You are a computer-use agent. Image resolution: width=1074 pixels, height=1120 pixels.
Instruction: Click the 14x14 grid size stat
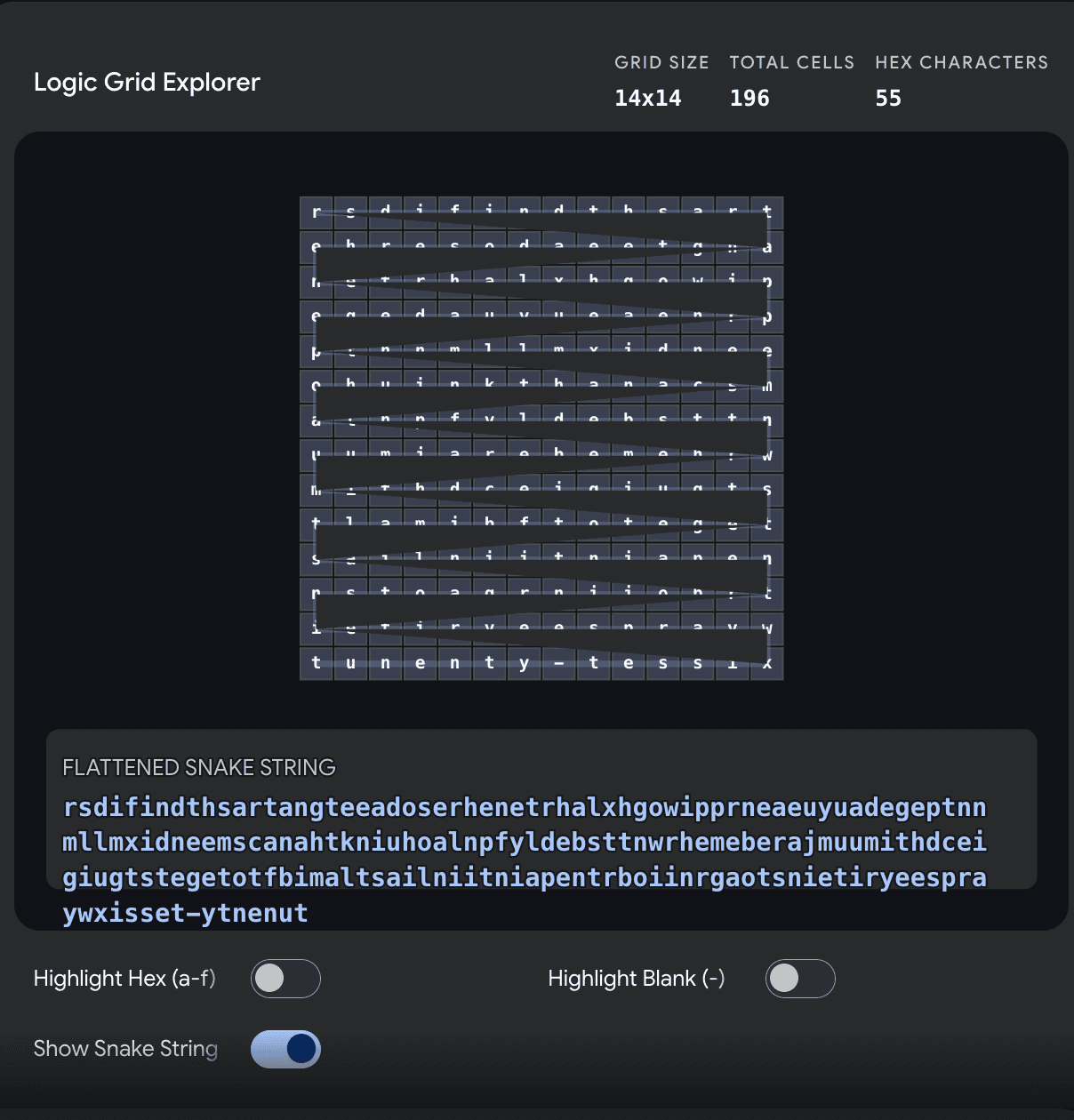coord(647,98)
